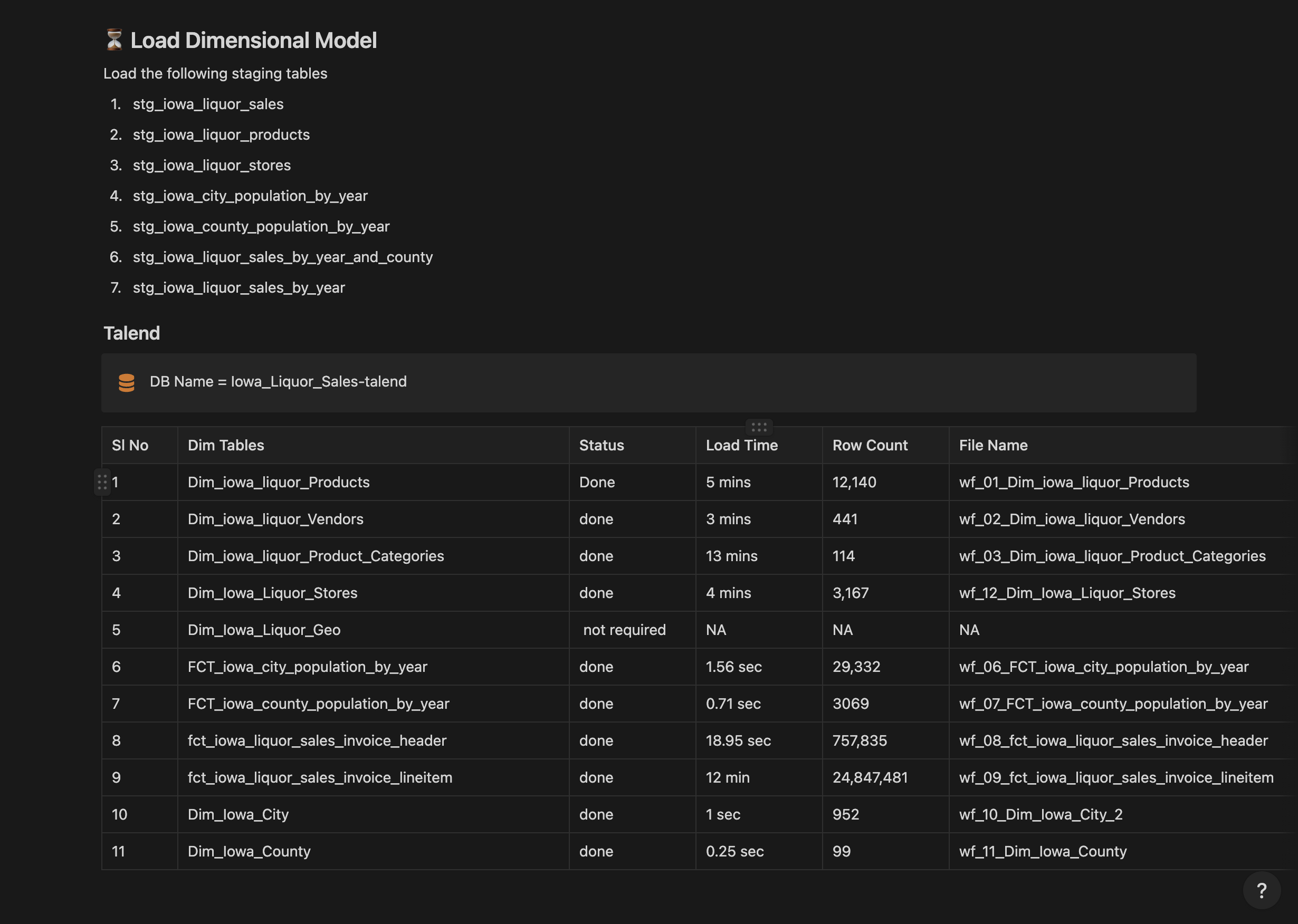Click the numbered list marker before stg_iowa_liquor_sales

coord(116,104)
